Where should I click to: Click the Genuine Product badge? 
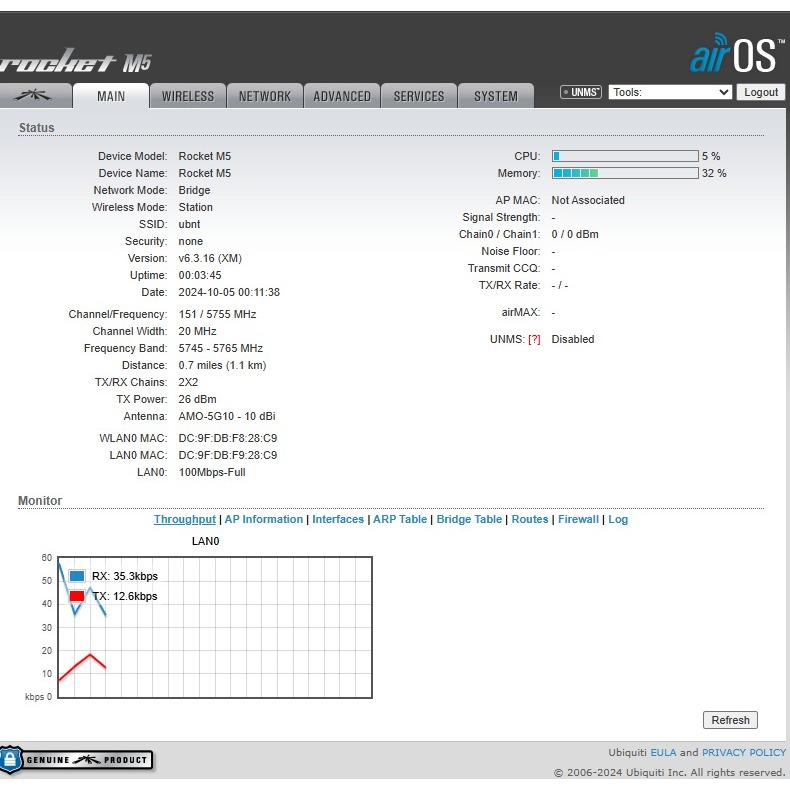point(77,759)
